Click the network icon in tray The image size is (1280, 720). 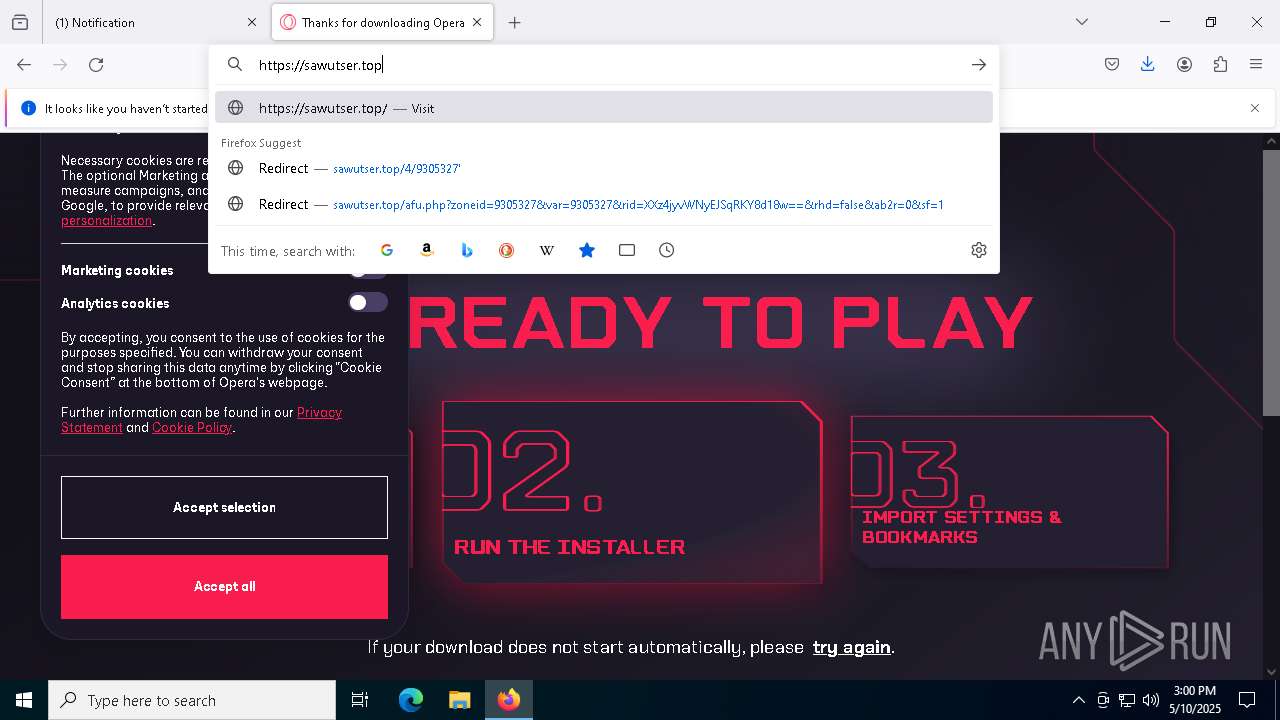click(1127, 700)
